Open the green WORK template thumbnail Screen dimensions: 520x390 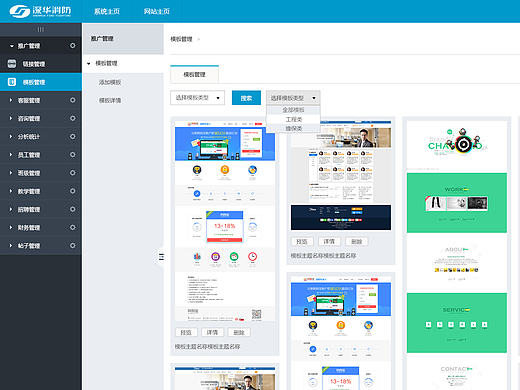(457, 203)
